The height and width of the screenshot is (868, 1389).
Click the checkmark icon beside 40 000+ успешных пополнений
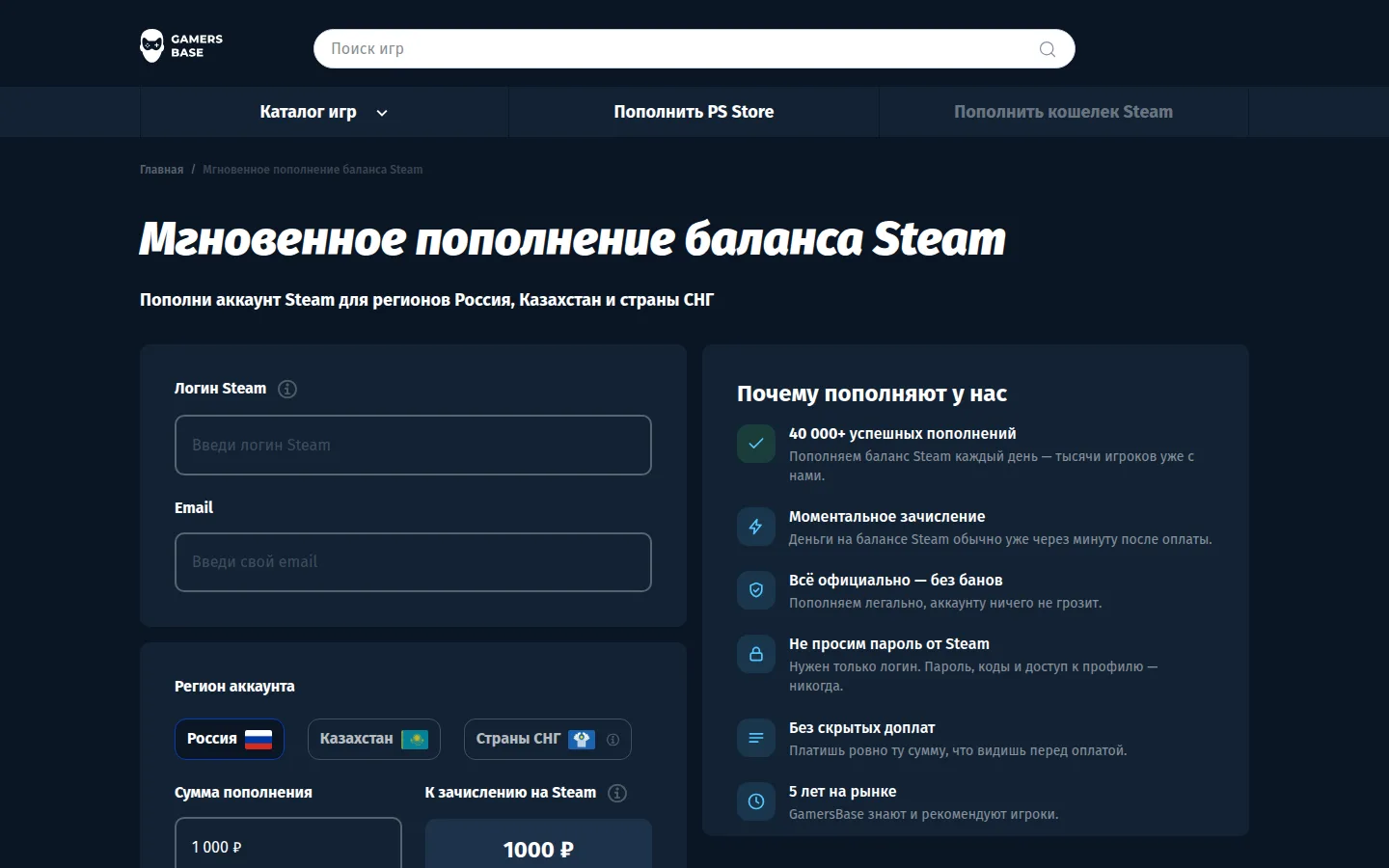pos(756,444)
